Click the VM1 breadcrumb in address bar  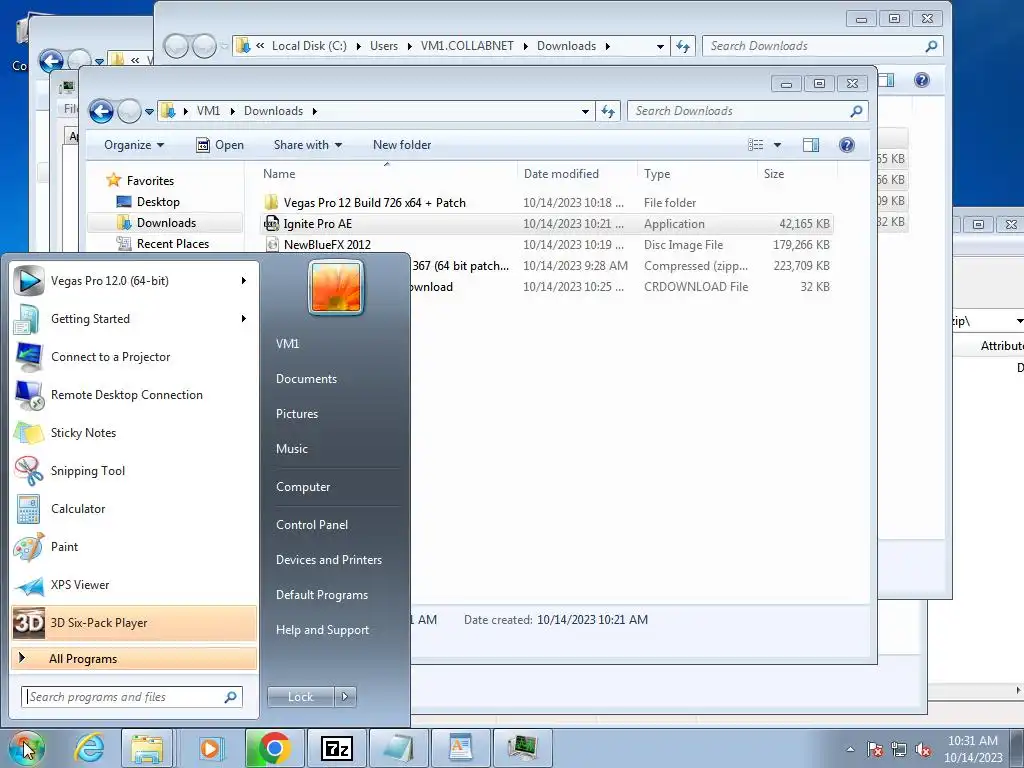[x=208, y=111]
